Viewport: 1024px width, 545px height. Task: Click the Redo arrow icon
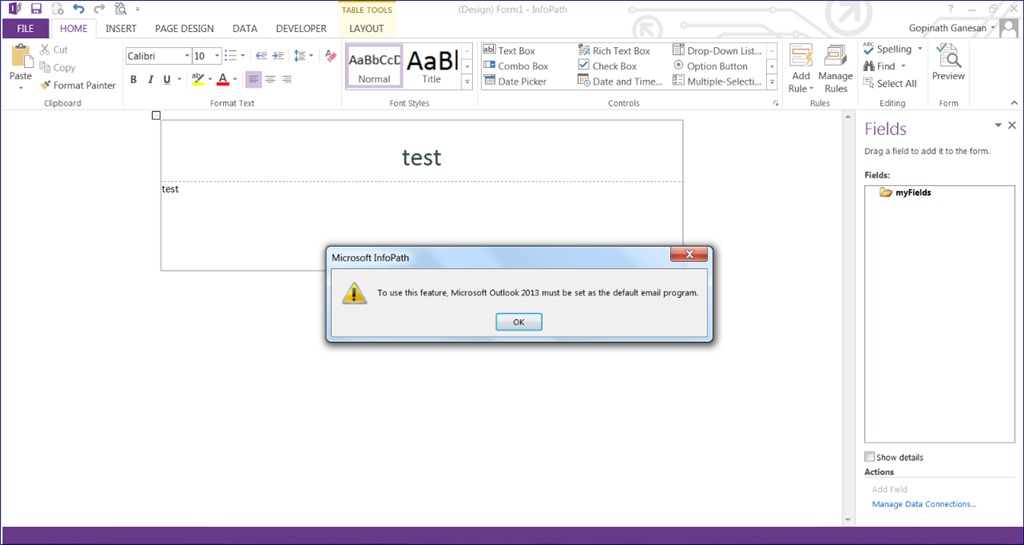[99, 9]
